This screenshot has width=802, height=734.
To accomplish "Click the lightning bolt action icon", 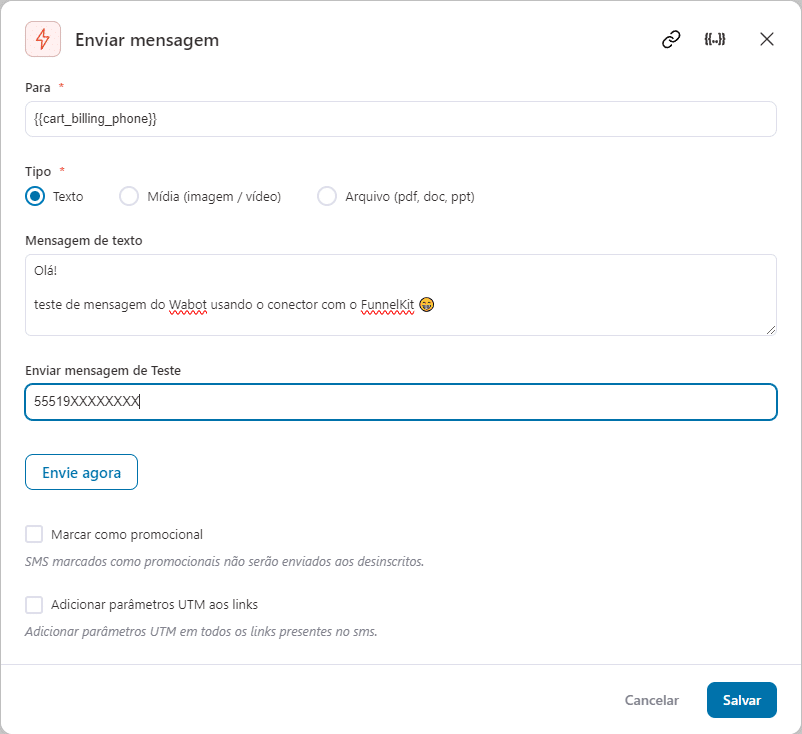I will point(42,39).
